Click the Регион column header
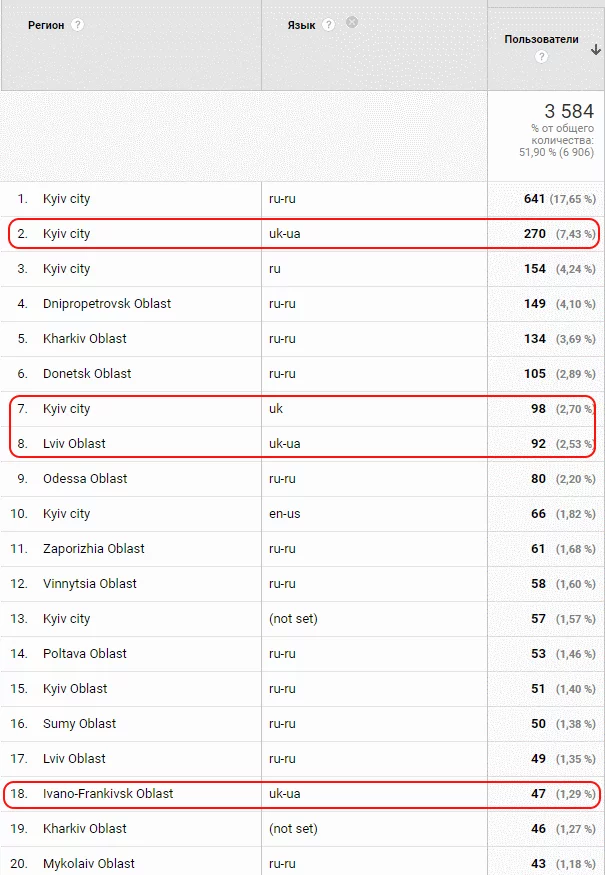The width and height of the screenshot is (605, 875). pyautogui.click(x=46, y=25)
